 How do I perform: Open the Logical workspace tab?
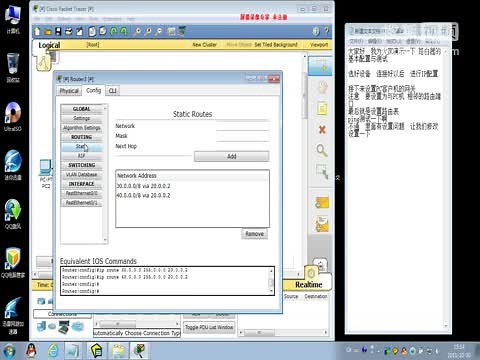point(49,45)
